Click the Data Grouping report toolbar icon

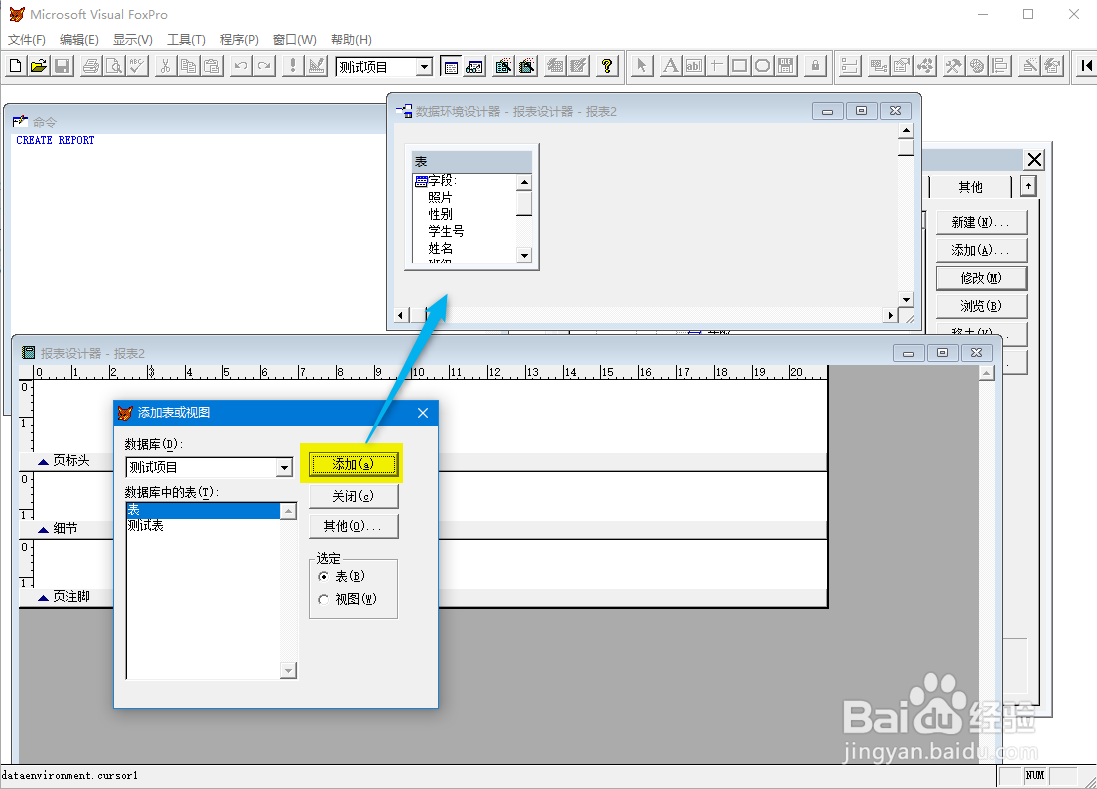[849, 66]
